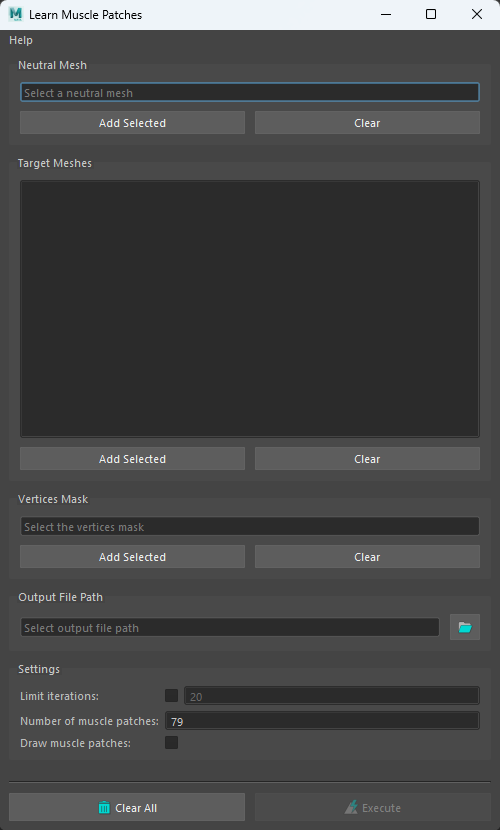This screenshot has width=500, height=830.
Task: Add selected objects to Target Meshes
Action: pos(132,459)
